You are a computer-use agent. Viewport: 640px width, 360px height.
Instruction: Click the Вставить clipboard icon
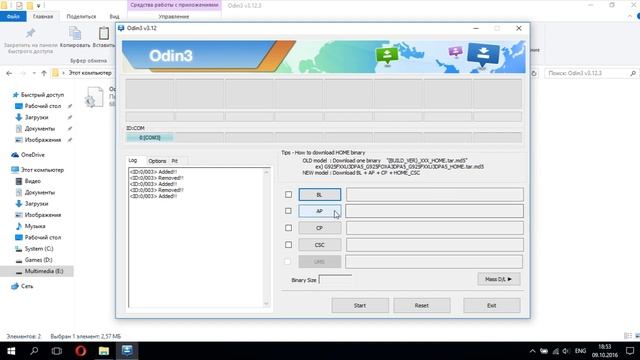[104, 33]
